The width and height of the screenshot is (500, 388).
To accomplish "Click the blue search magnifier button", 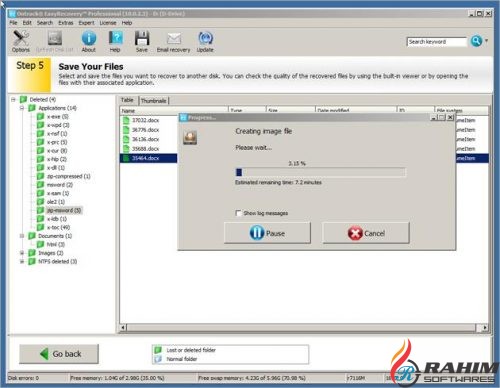I will click(x=476, y=41).
